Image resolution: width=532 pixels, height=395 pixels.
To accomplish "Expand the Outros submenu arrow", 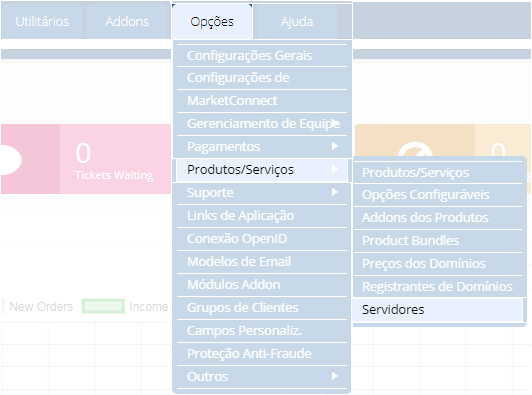I will point(335,376).
